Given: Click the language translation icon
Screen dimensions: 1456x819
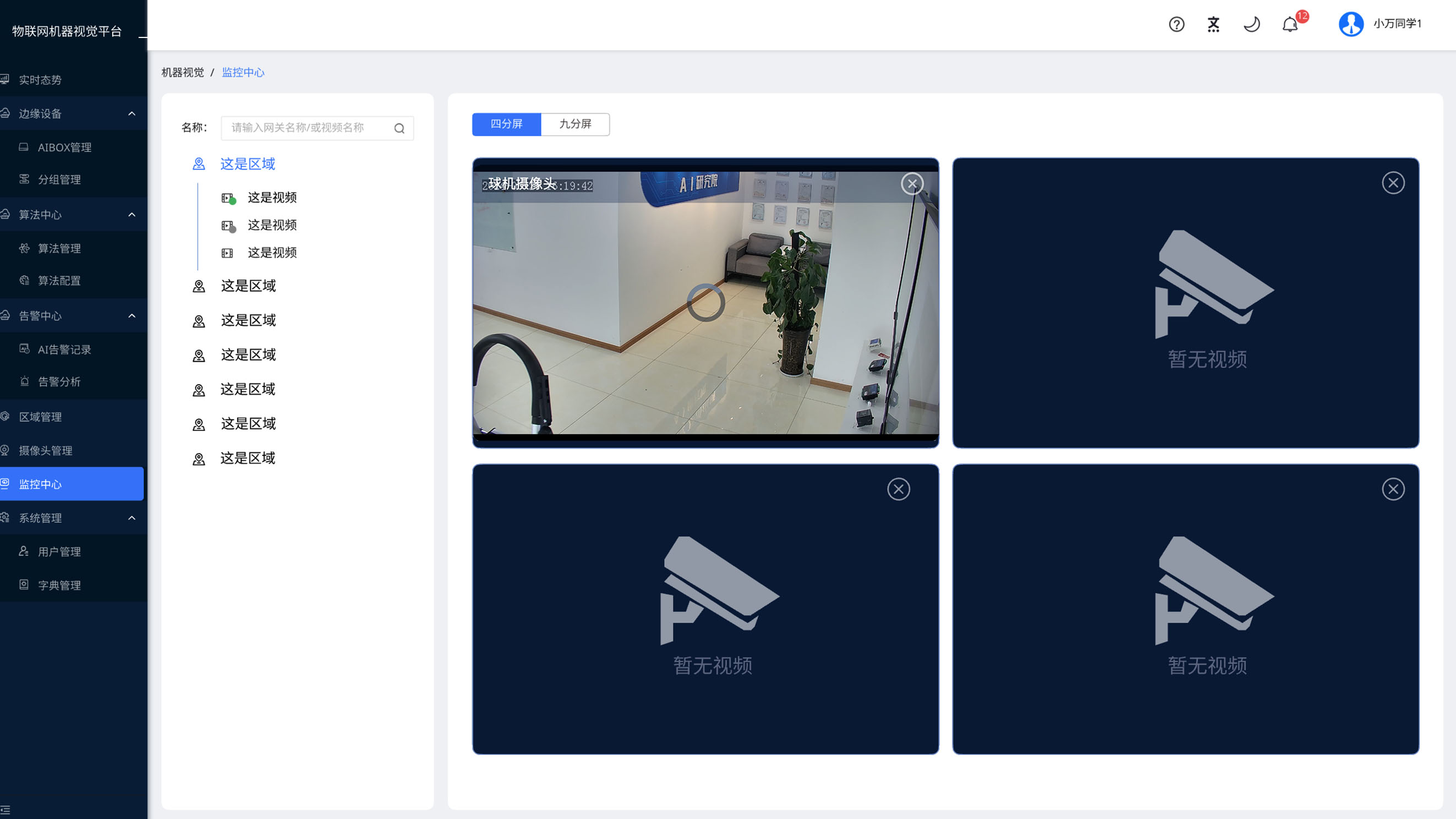Looking at the screenshot, I should 1213,24.
